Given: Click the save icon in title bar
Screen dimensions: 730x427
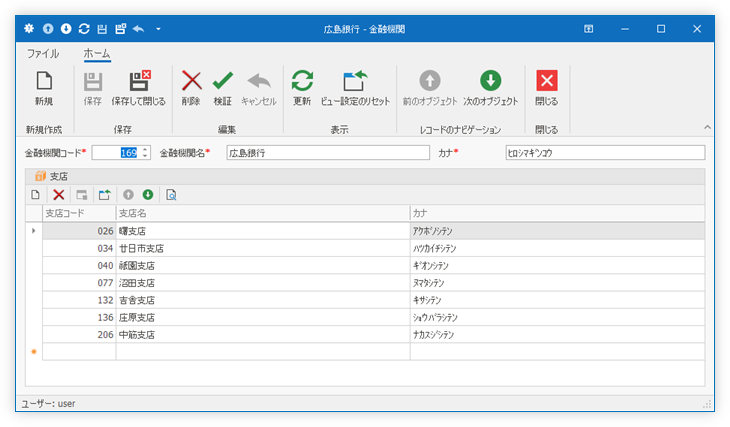Looking at the screenshot, I should [102, 29].
